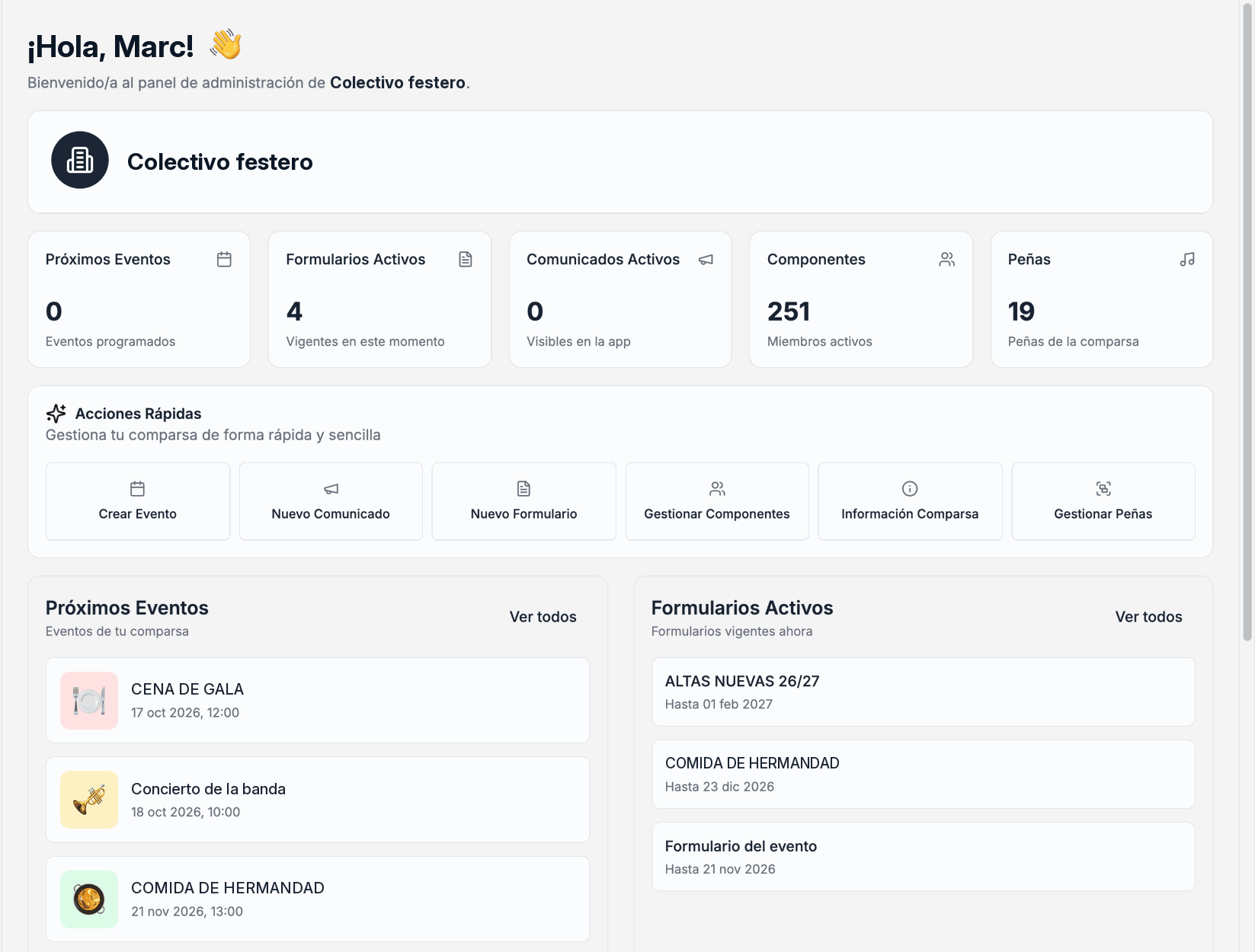Click the plate icon of CENA DE GALA
The height and width of the screenshot is (952, 1255).
(89, 701)
